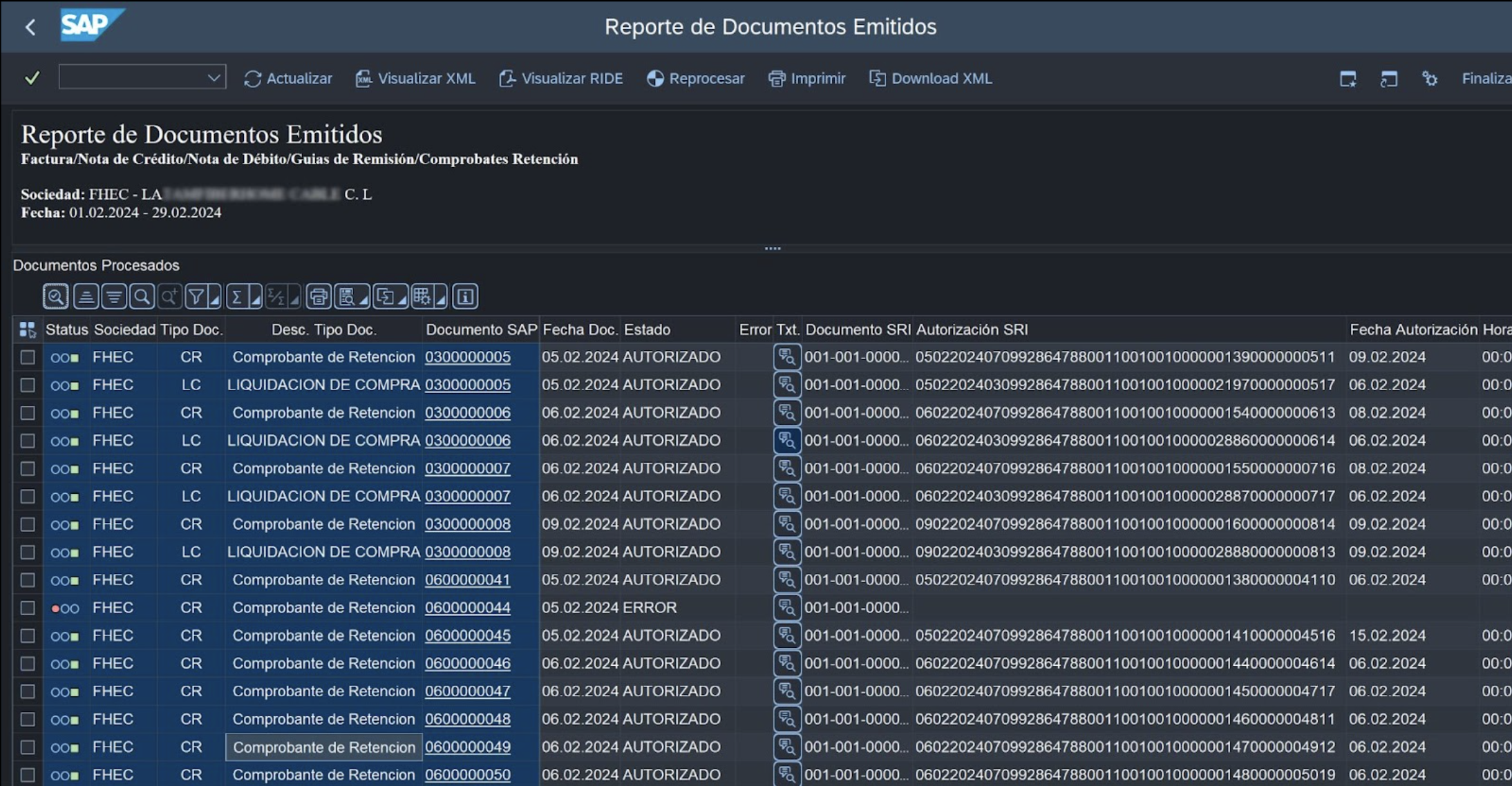1512x786 pixels.
Task: Tick the checkbox for row 0600000049
Action: coord(28,747)
